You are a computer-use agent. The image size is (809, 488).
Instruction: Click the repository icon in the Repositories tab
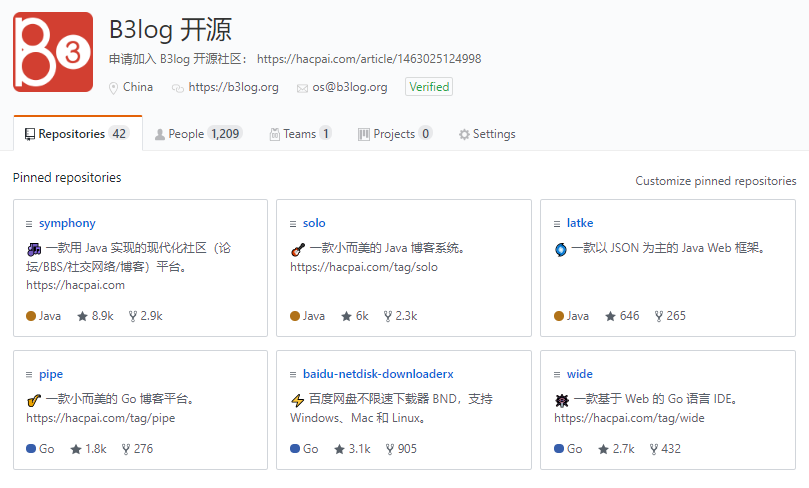coord(30,134)
